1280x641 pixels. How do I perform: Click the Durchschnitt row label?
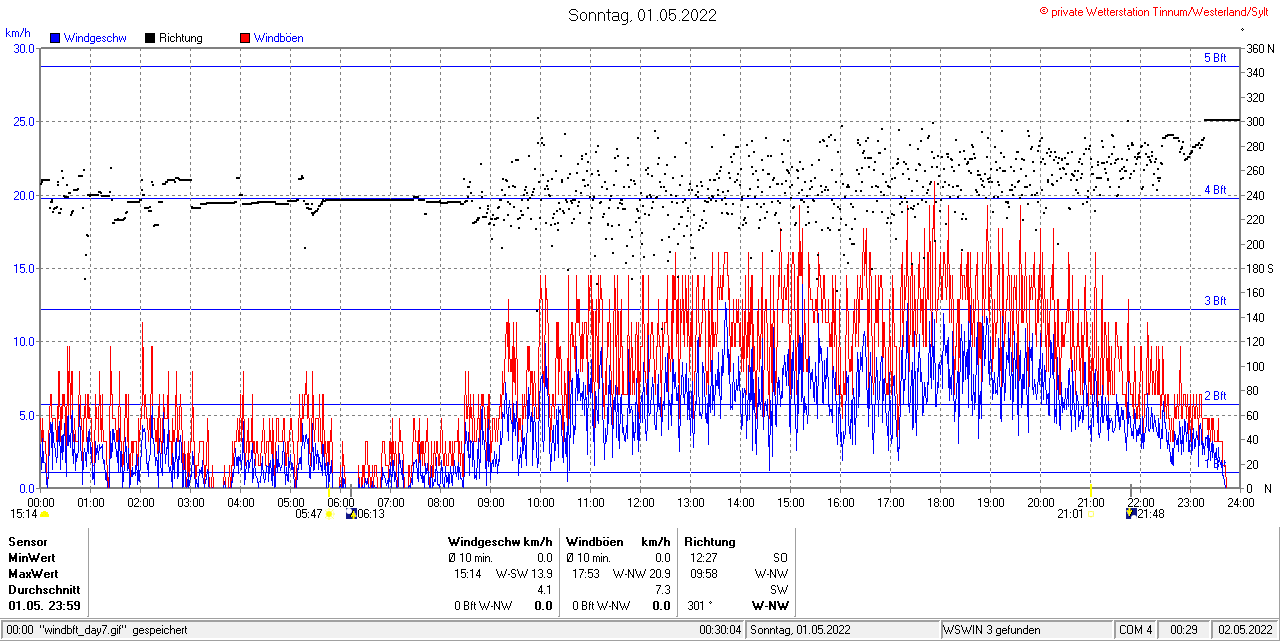[x=42, y=590]
